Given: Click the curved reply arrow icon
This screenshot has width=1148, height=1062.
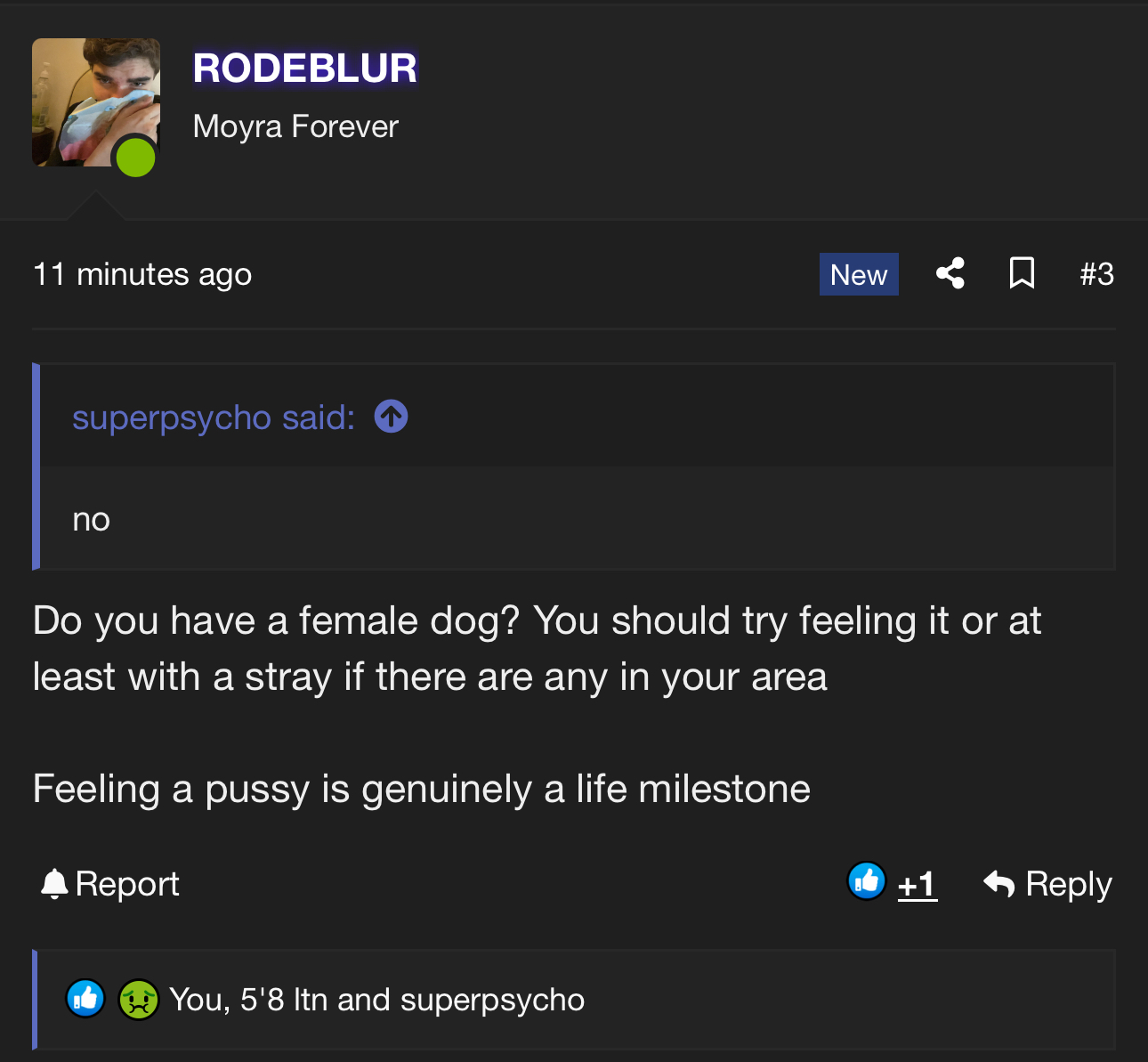Looking at the screenshot, I should [x=999, y=884].
